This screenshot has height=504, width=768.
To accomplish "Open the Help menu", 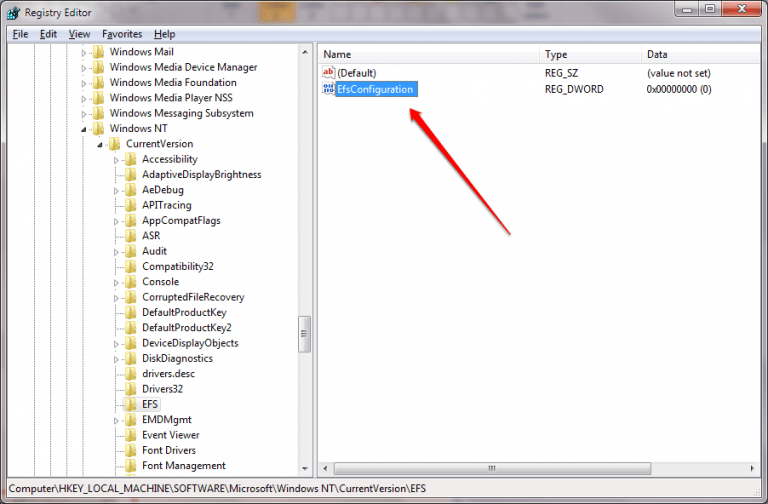I will click(x=165, y=34).
